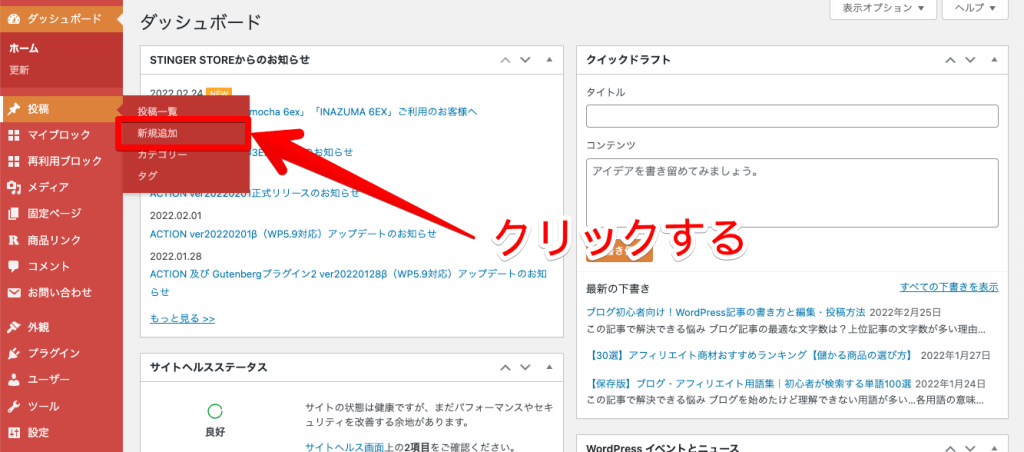This screenshot has height=452, width=1024.
Task: Choose タグ from the flyout menu
Action: [x=147, y=176]
